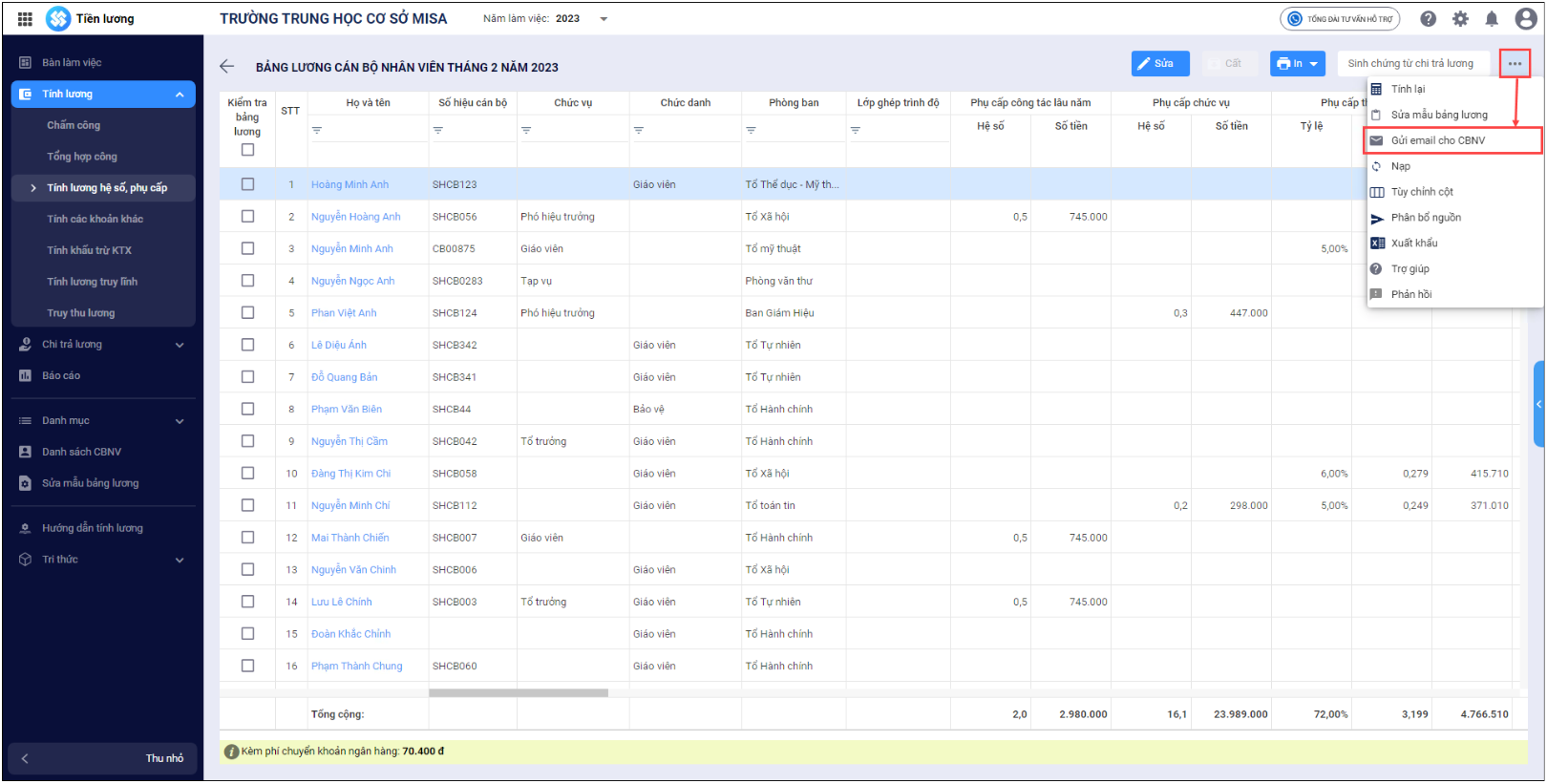The height and width of the screenshot is (784, 1547).
Task: Go back with the arrow icon
Action: [226, 66]
